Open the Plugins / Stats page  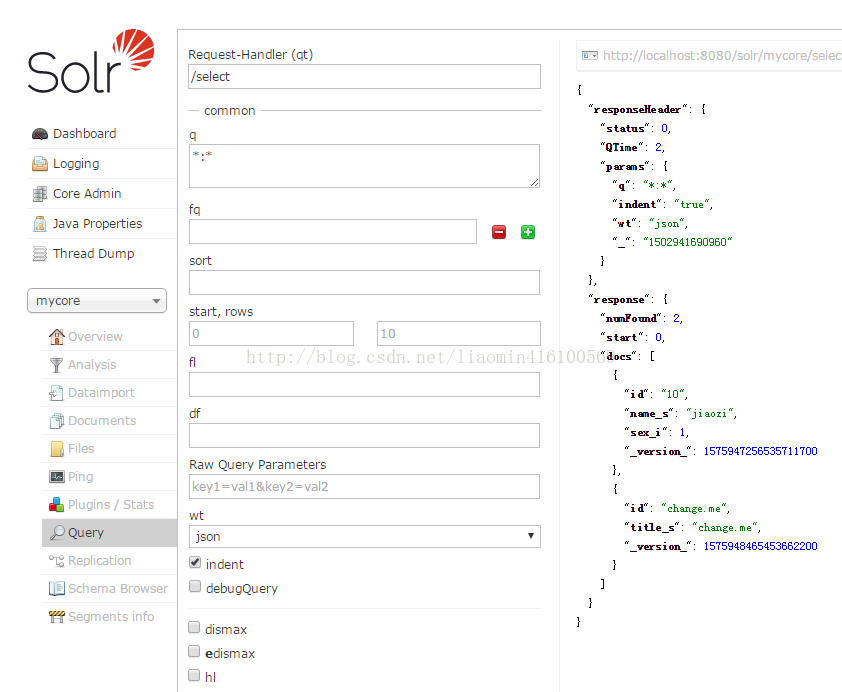pos(111,505)
